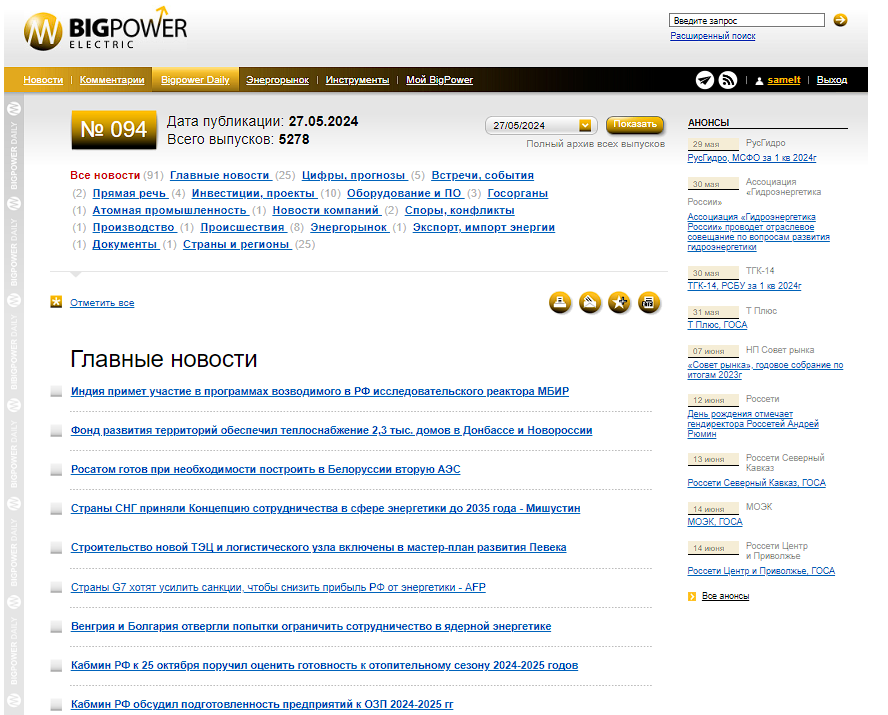The image size is (888, 715).
Task: Select the Атомная промышленность category
Action: click(170, 210)
